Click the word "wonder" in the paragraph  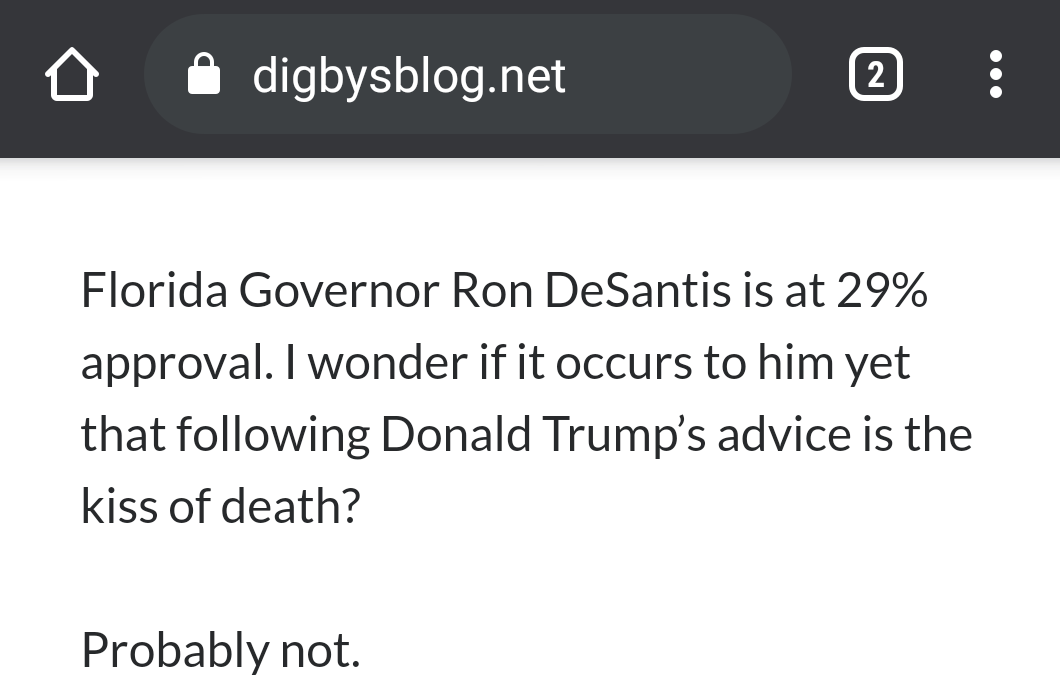pos(387,363)
